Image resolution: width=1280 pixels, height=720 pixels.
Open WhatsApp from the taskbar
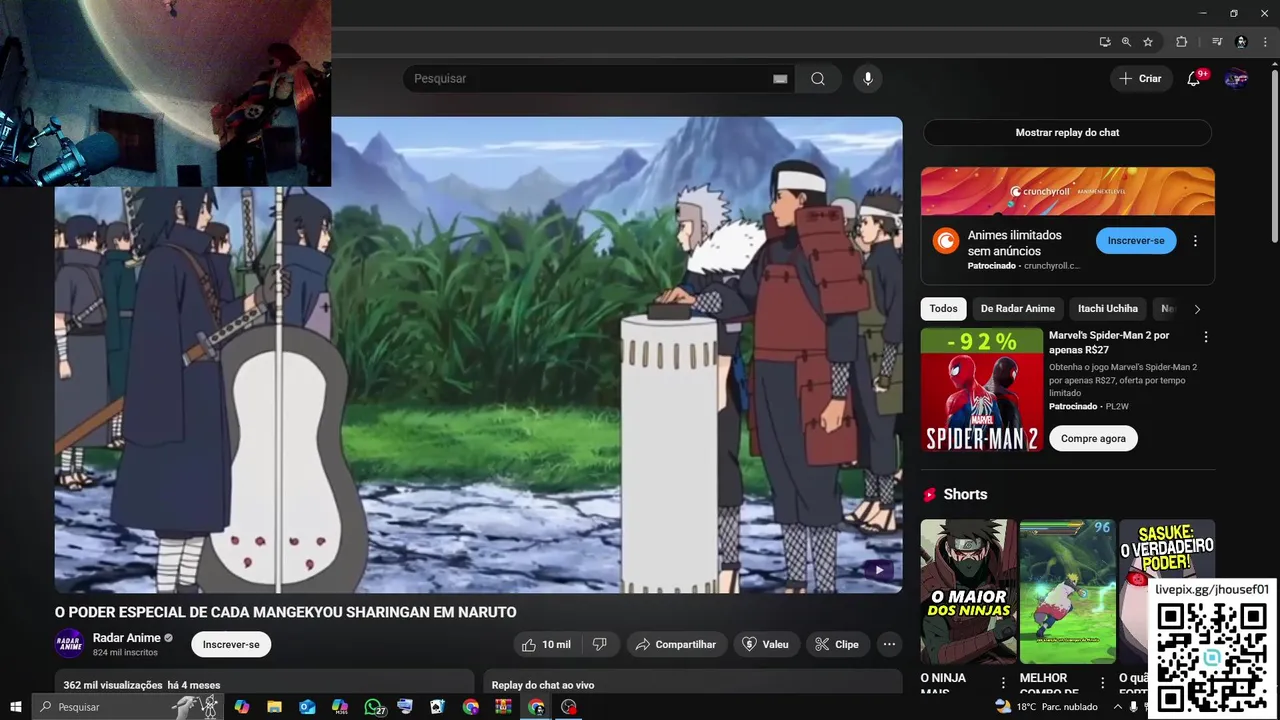(x=374, y=707)
